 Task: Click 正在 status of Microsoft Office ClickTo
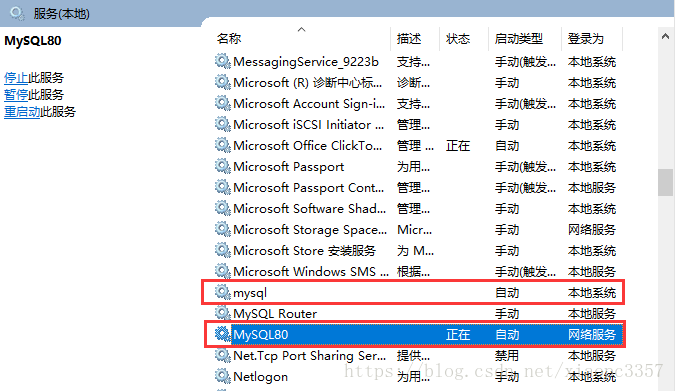click(458, 146)
